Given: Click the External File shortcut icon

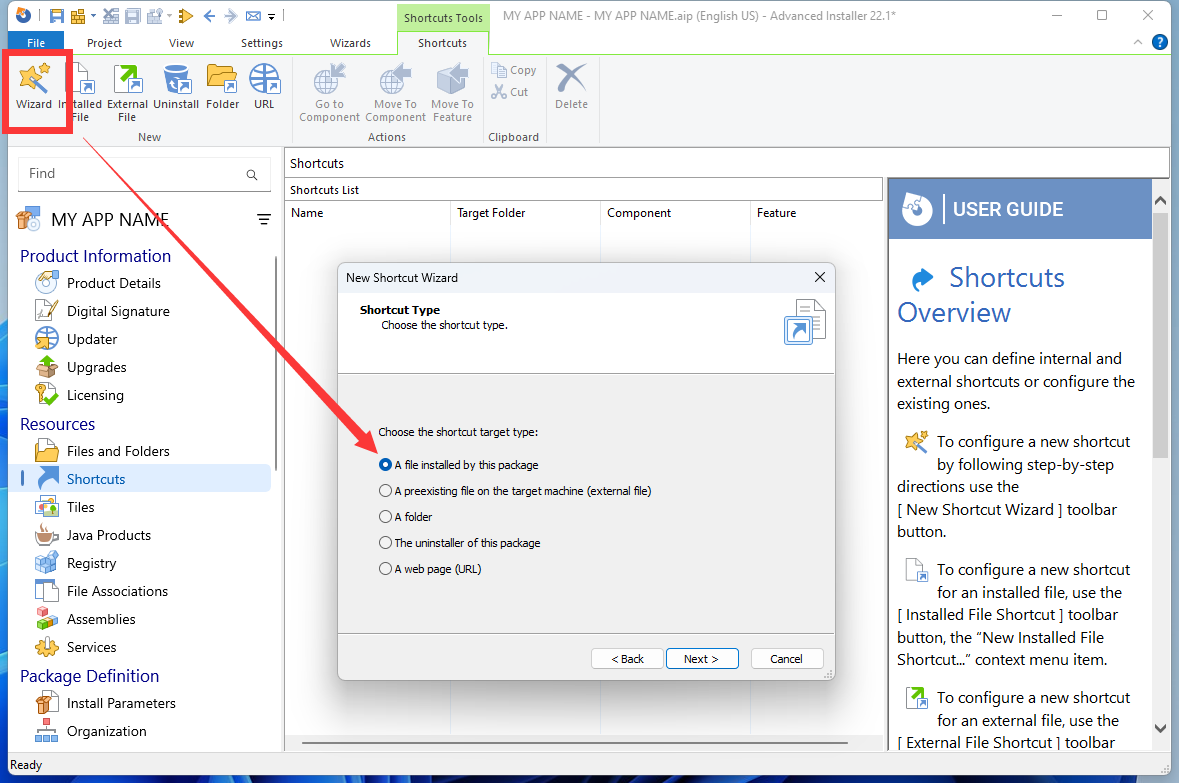Looking at the screenshot, I should point(127,86).
